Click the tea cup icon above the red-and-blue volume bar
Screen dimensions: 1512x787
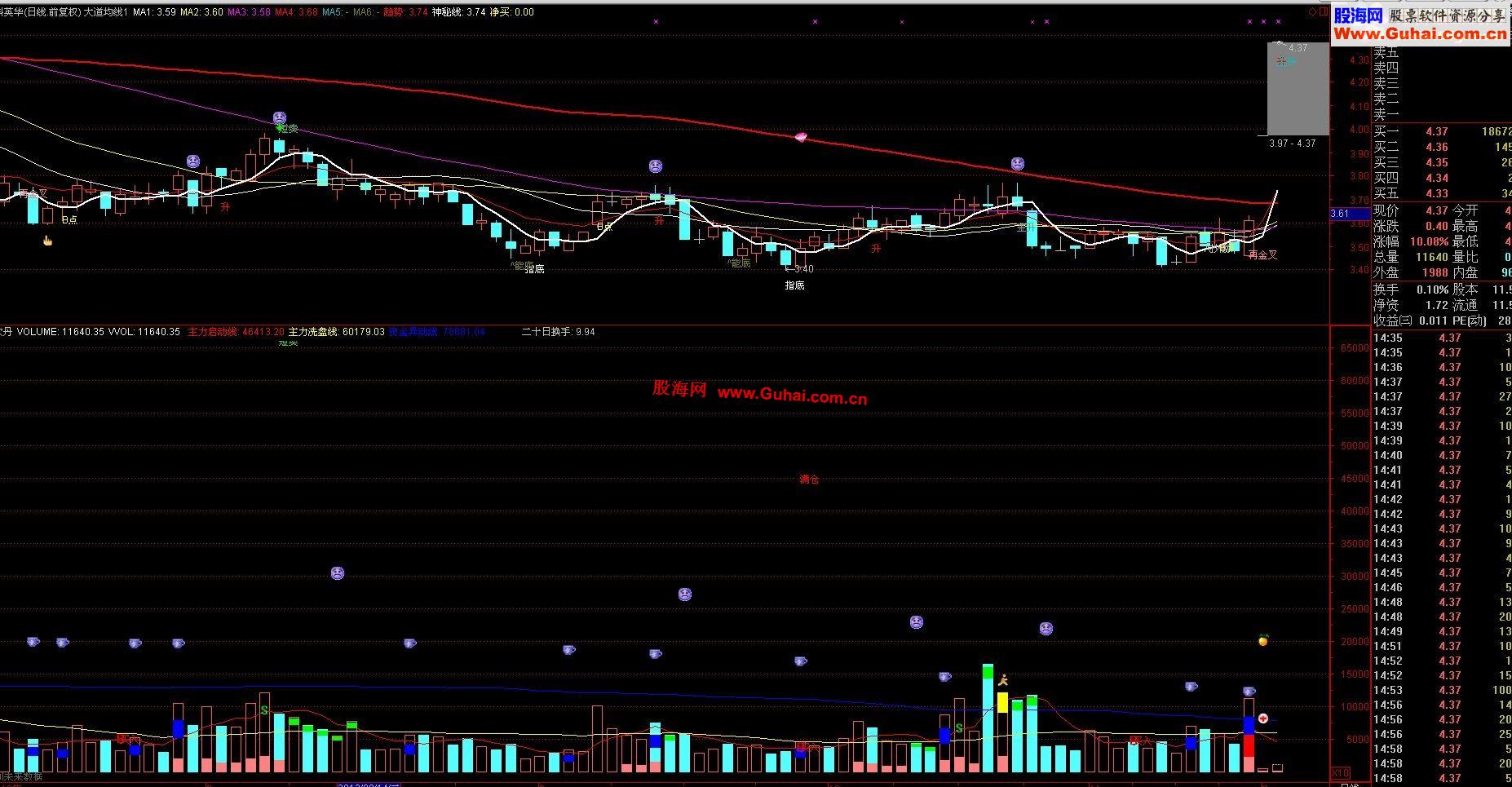pyautogui.click(x=1249, y=692)
